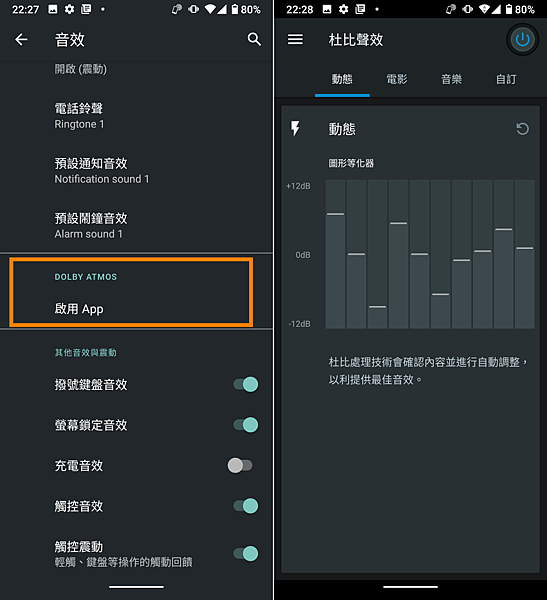Open the hamburger menu in 杜比聲效
Screen dimensions: 547x600
(295, 39)
